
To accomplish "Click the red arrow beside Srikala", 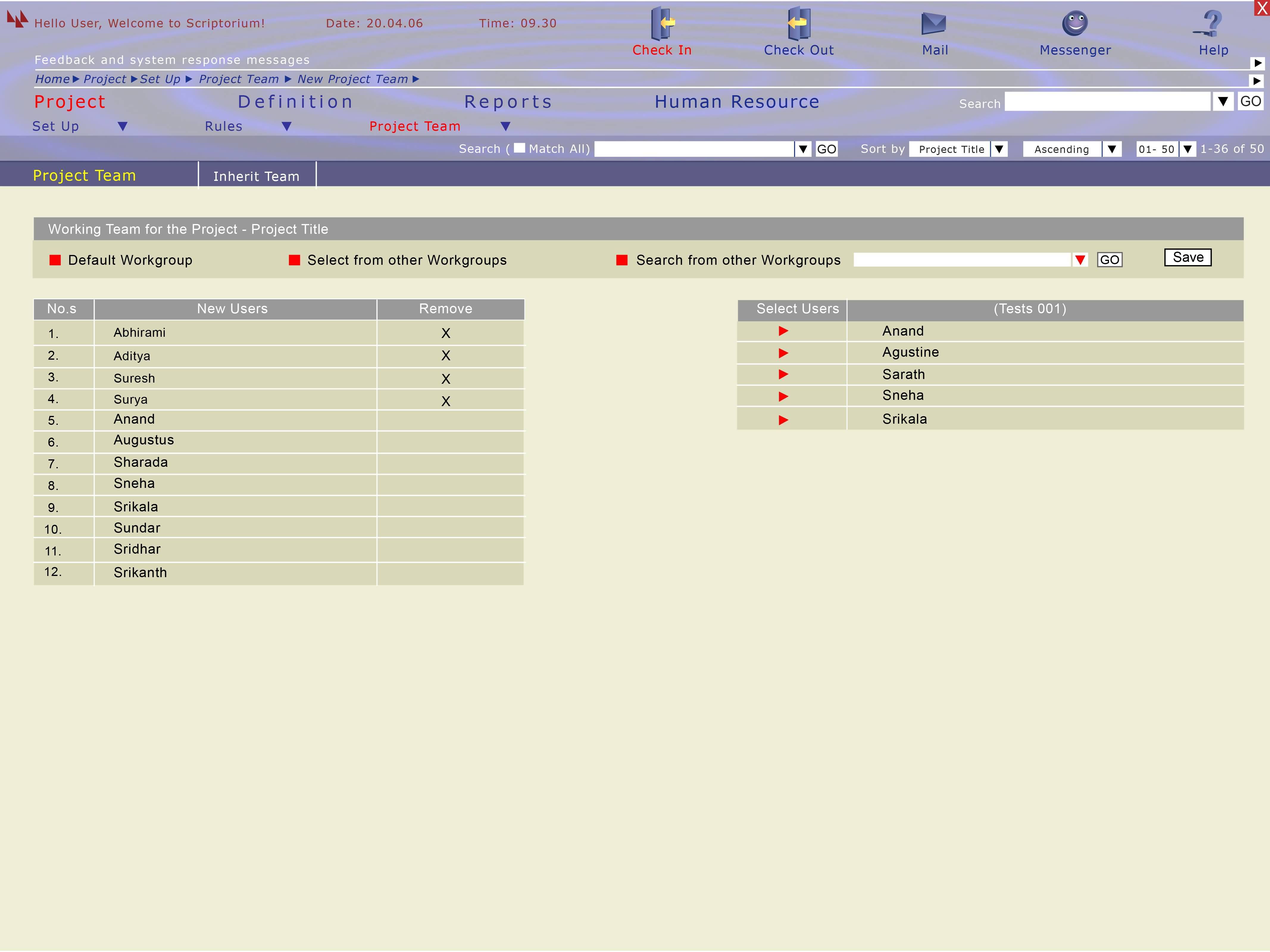I will pyautogui.click(x=783, y=420).
